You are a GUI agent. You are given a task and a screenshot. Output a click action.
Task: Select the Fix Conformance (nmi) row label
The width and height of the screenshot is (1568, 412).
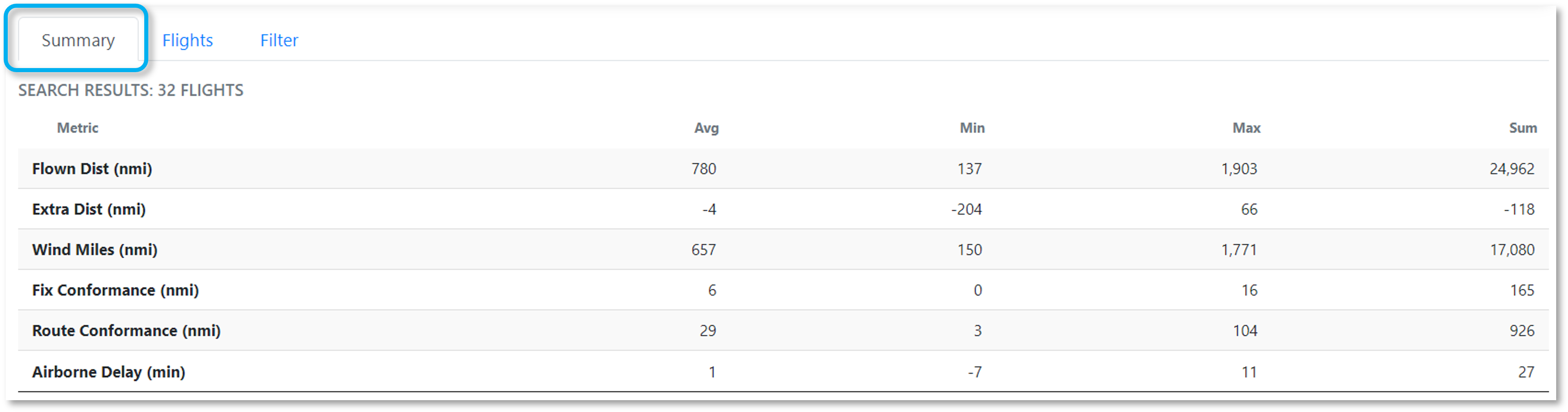115,290
